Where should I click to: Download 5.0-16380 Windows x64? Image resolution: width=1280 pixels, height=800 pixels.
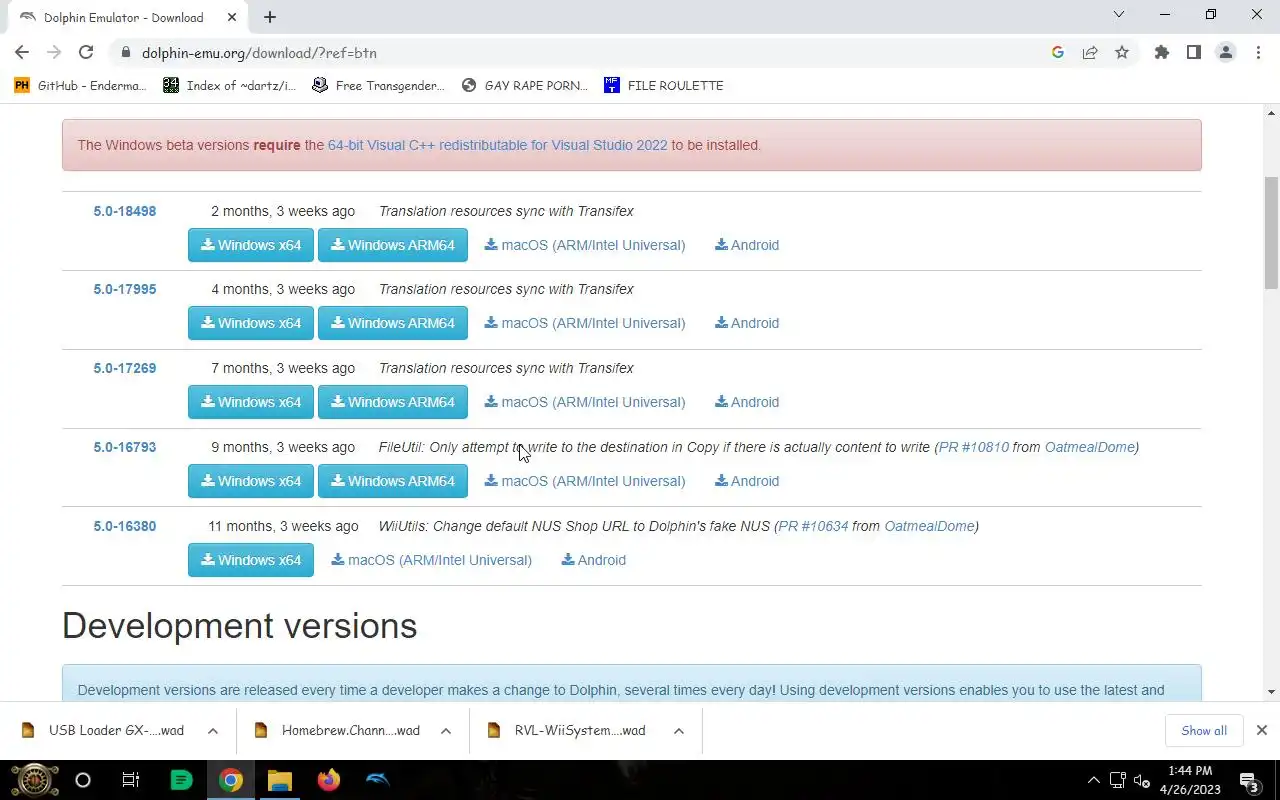(x=251, y=560)
